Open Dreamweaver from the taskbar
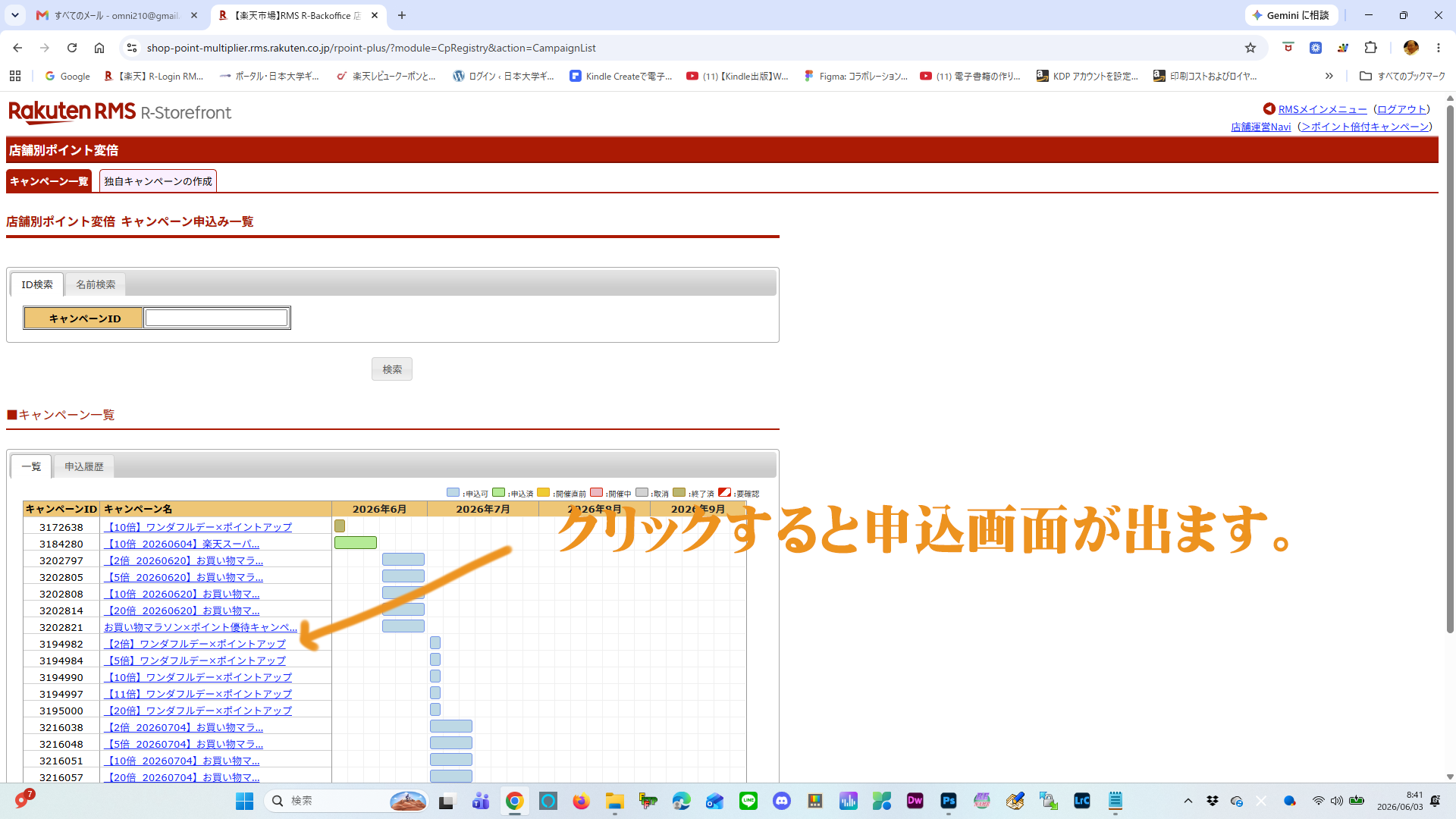Viewport: 1456px width, 819px height. (x=915, y=801)
